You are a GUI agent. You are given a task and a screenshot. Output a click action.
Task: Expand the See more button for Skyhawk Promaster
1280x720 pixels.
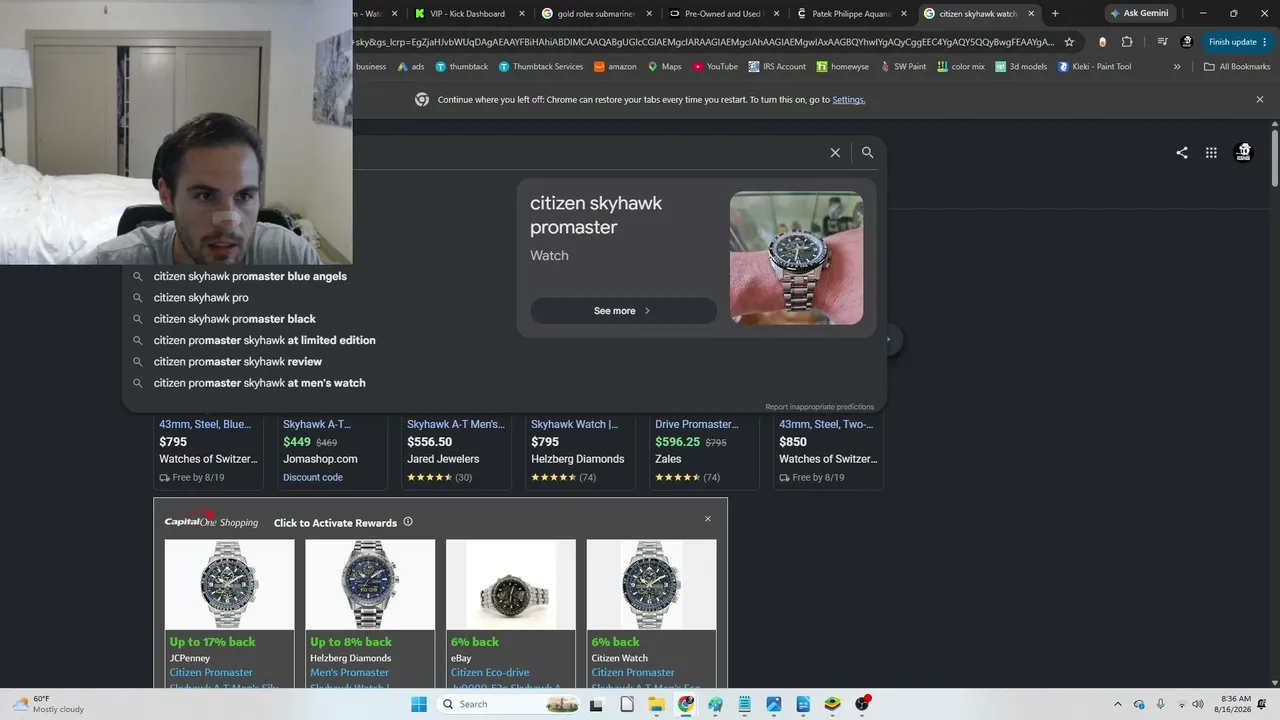(x=623, y=311)
